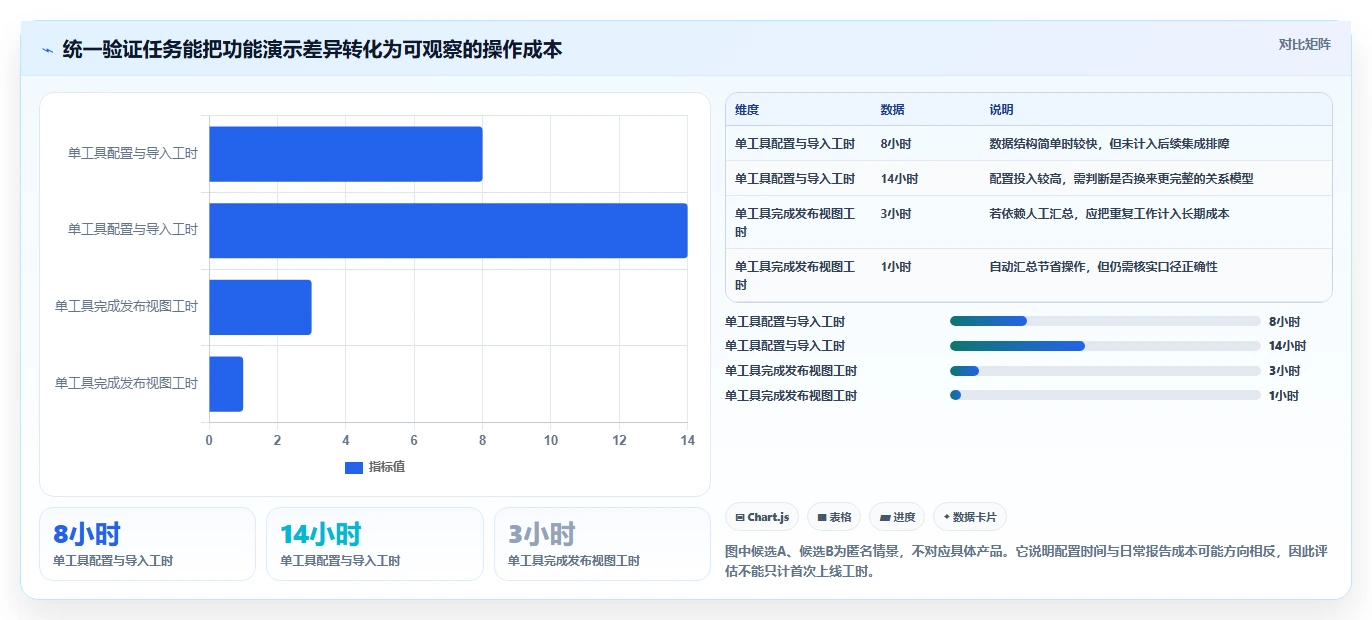Click the 数据 table column header
Viewport: 1372px width, 620px height.
coord(892,110)
